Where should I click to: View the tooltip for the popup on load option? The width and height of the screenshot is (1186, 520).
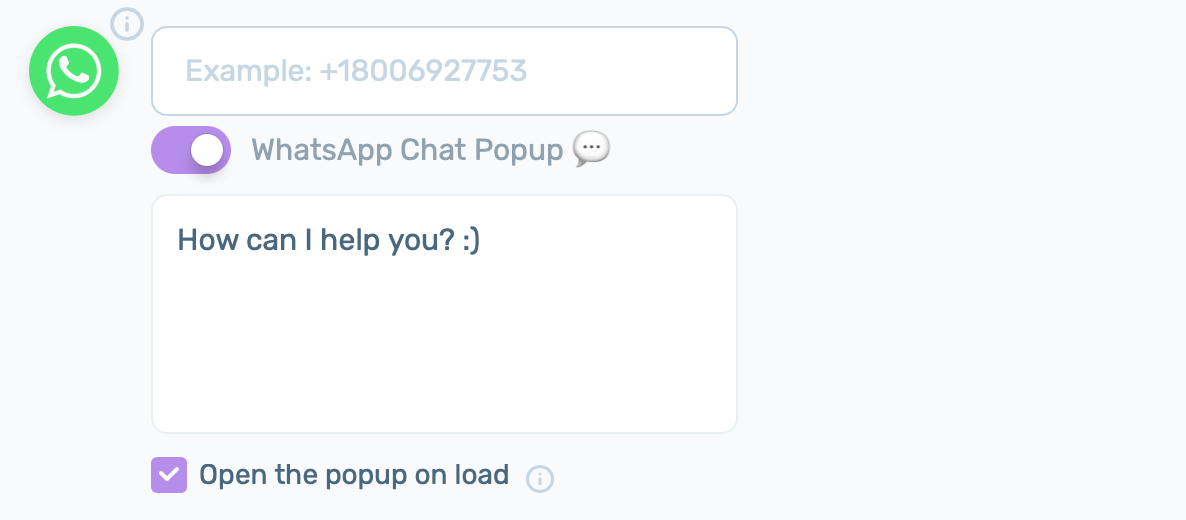tap(540, 479)
